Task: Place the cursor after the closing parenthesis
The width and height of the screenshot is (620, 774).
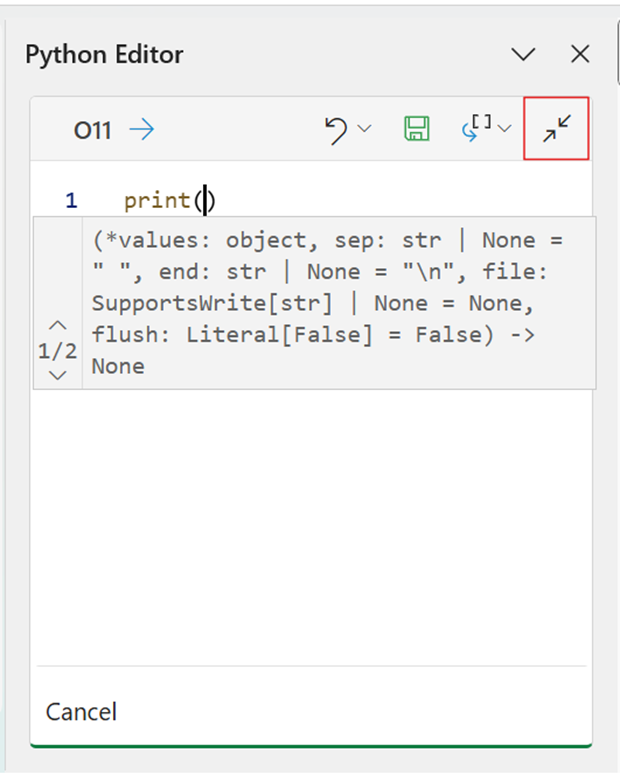Action: (x=218, y=201)
